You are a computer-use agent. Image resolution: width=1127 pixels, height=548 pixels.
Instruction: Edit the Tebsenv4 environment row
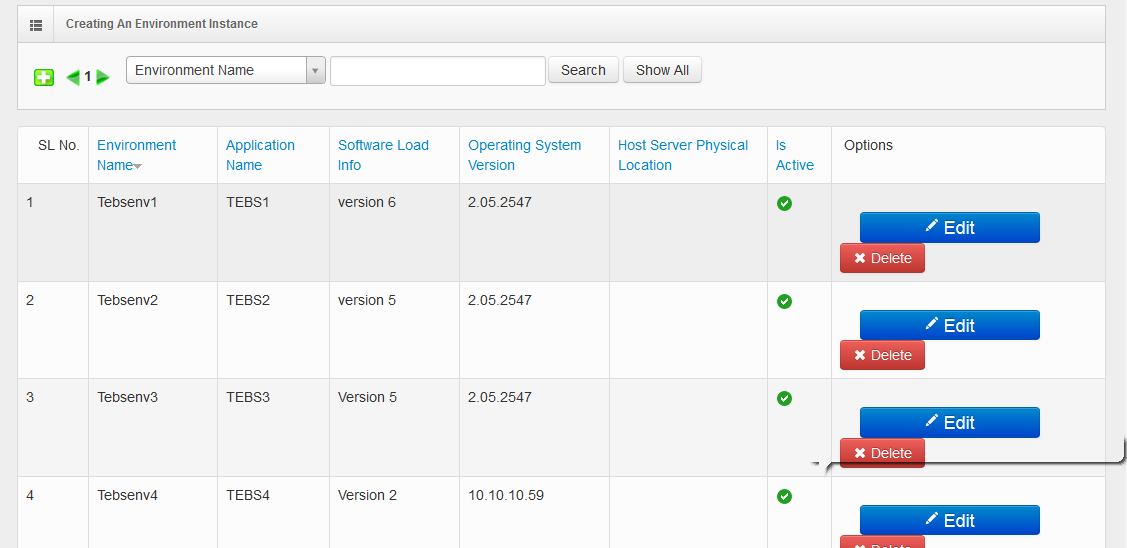click(949, 520)
